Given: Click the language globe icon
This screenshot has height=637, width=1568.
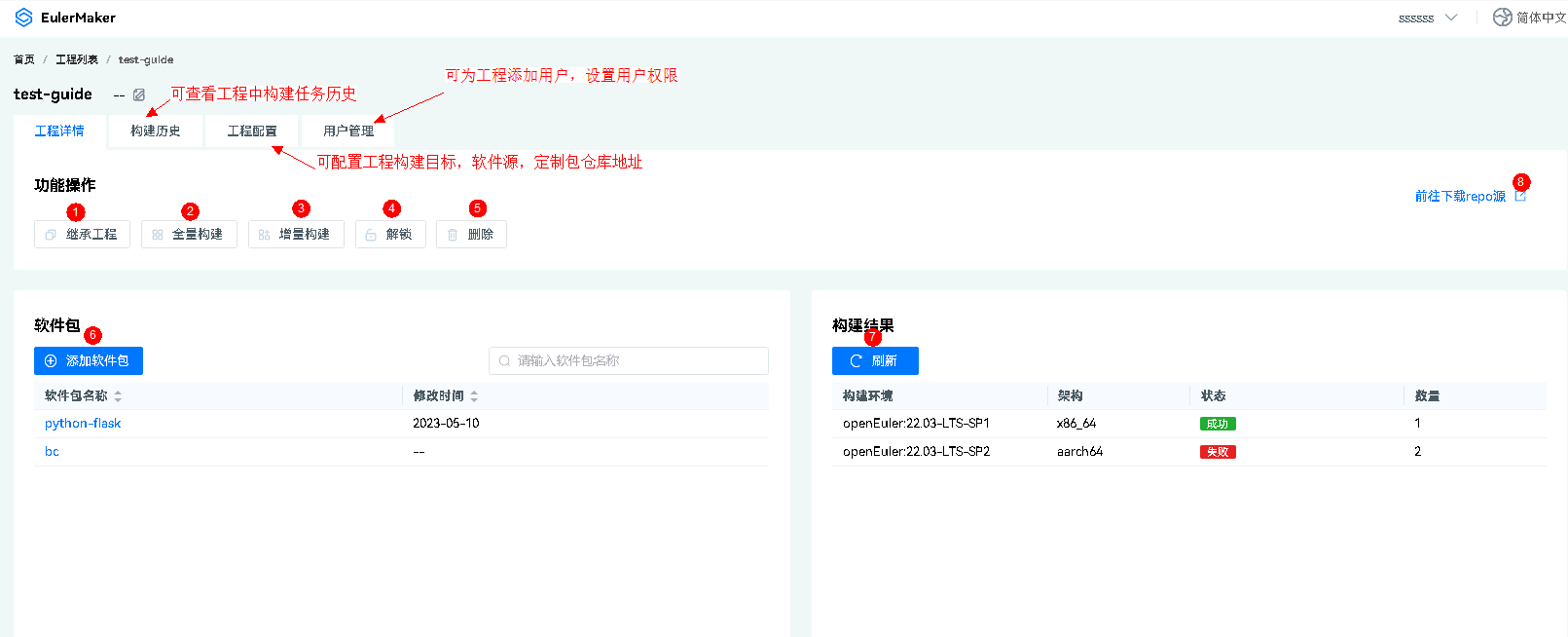Looking at the screenshot, I should (x=1502, y=18).
